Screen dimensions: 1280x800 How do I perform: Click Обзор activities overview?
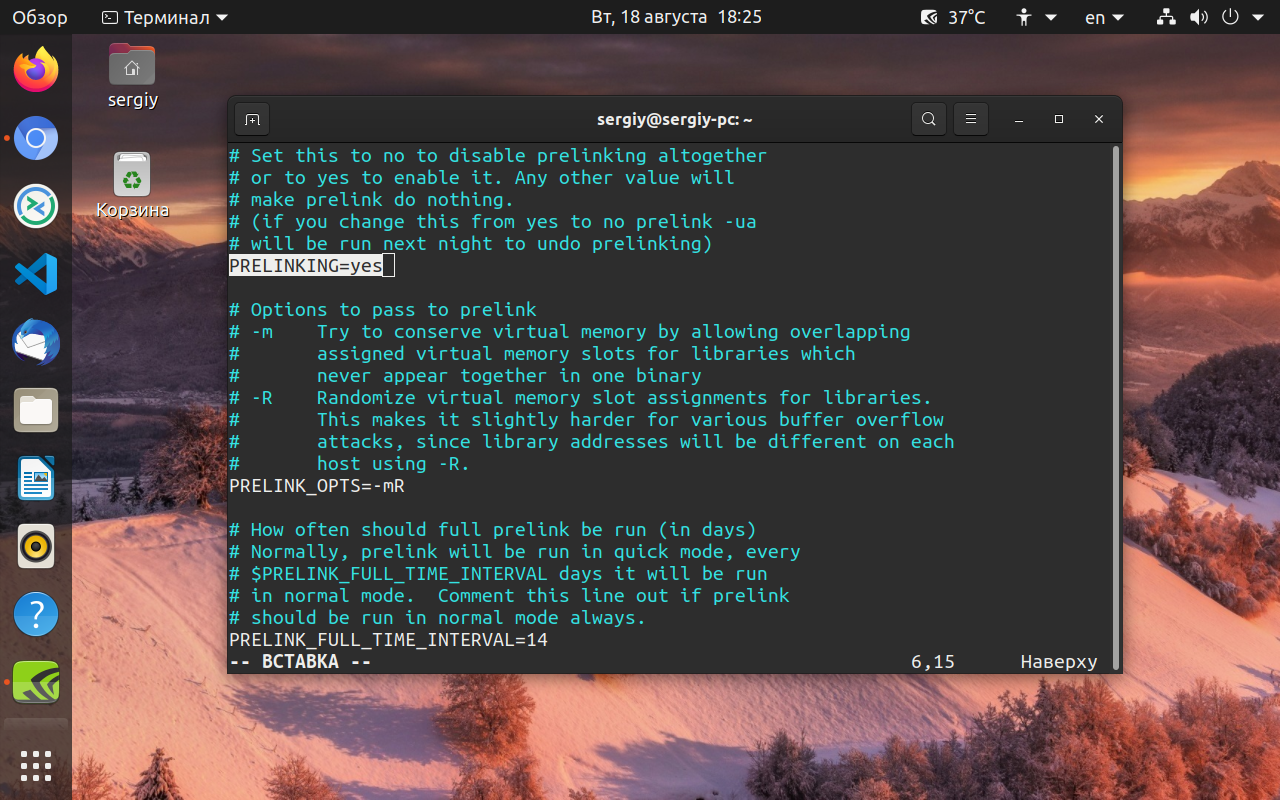(40, 17)
